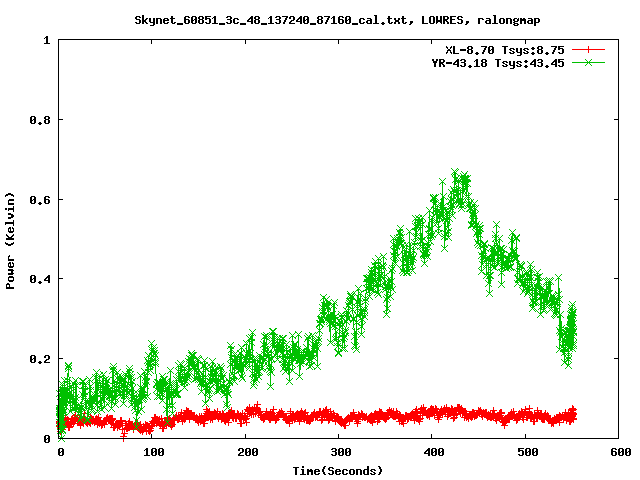This screenshot has width=640, height=480.
Task: Click the plot title Skynet_60851_3c_48 text
Action: click(x=337, y=20)
